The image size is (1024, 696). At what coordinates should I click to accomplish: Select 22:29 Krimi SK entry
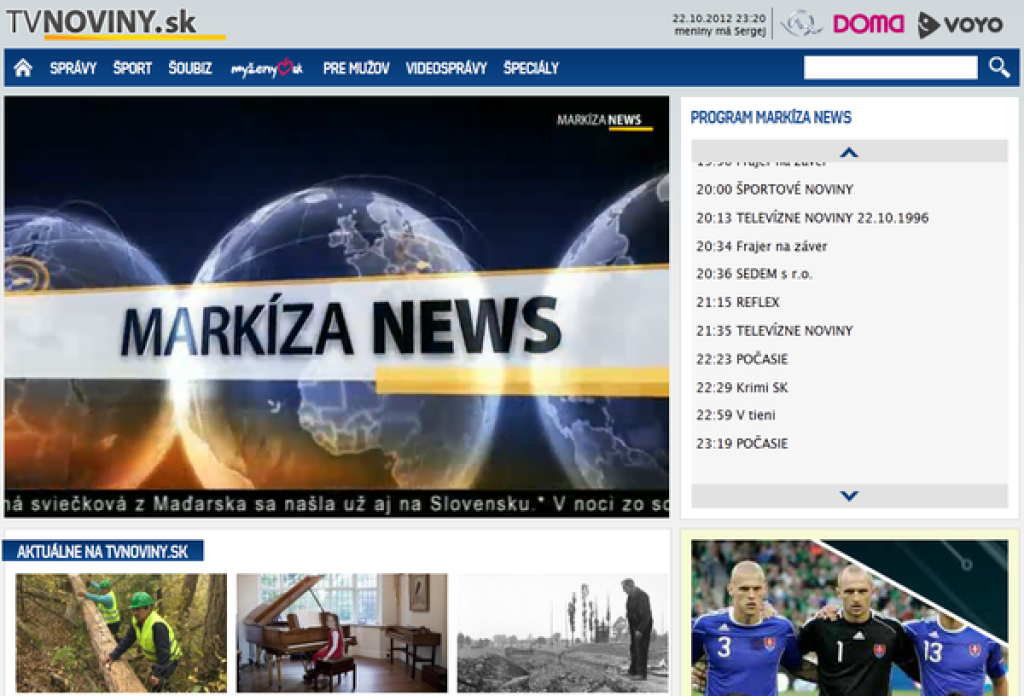click(x=742, y=388)
